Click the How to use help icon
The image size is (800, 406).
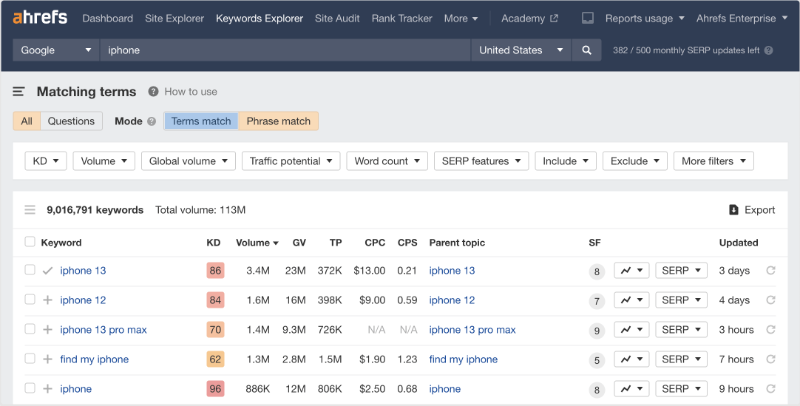click(x=153, y=91)
